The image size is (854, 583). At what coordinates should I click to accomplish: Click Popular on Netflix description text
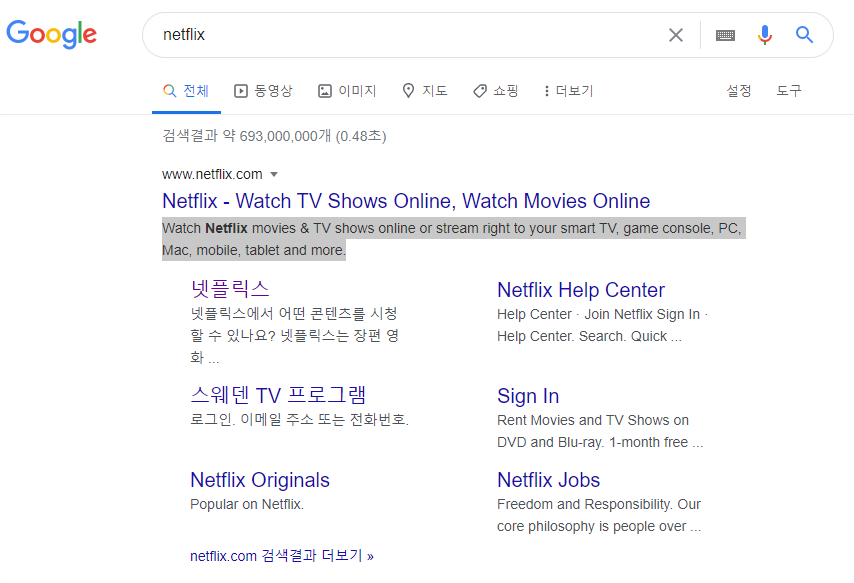point(247,505)
